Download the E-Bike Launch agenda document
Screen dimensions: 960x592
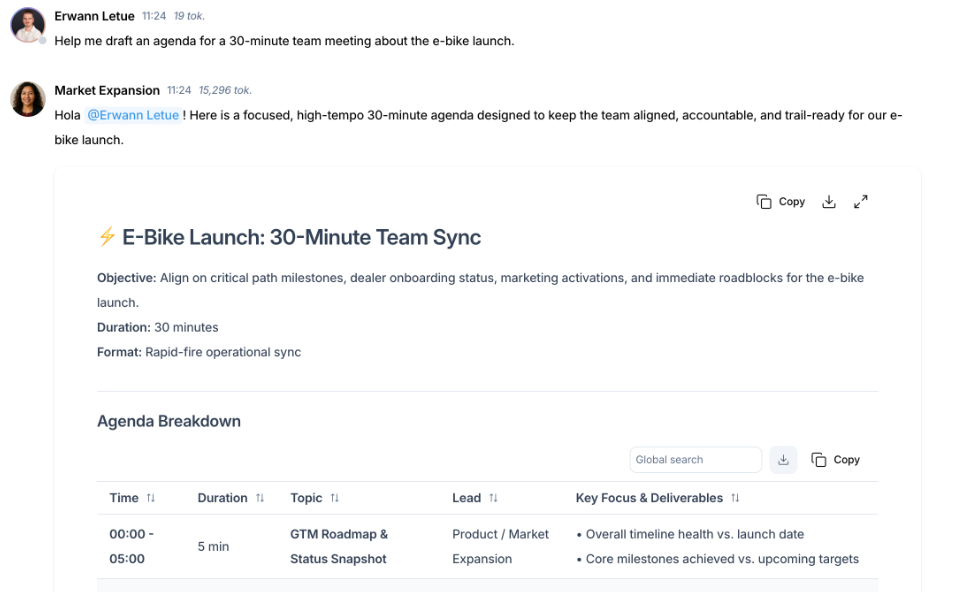[828, 201]
